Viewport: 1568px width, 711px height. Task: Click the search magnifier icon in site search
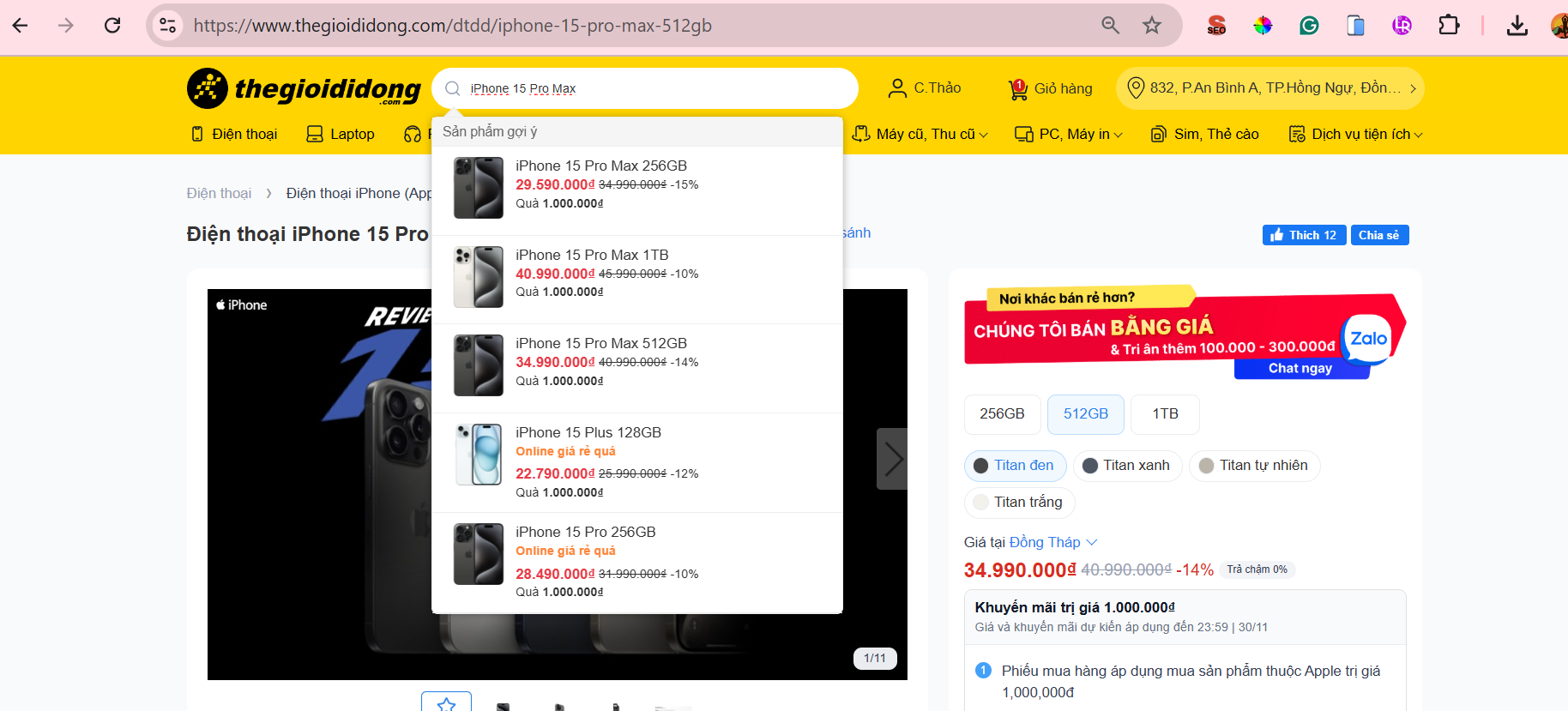[x=453, y=88]
